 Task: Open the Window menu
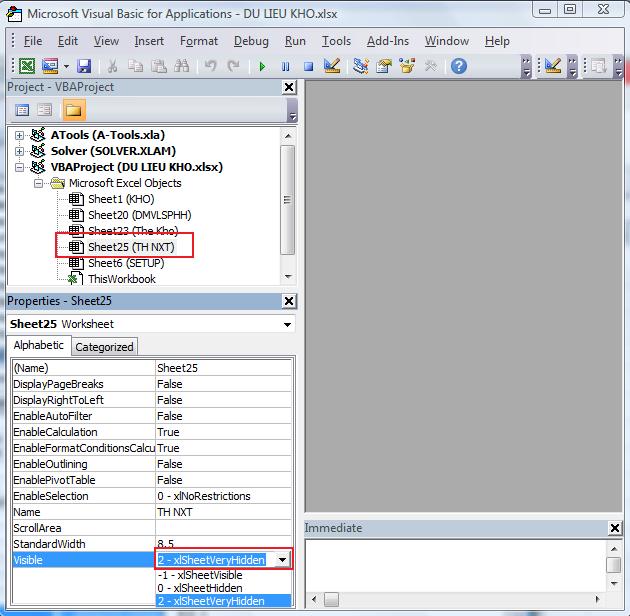pyautogui.click(x=447, y=41)
